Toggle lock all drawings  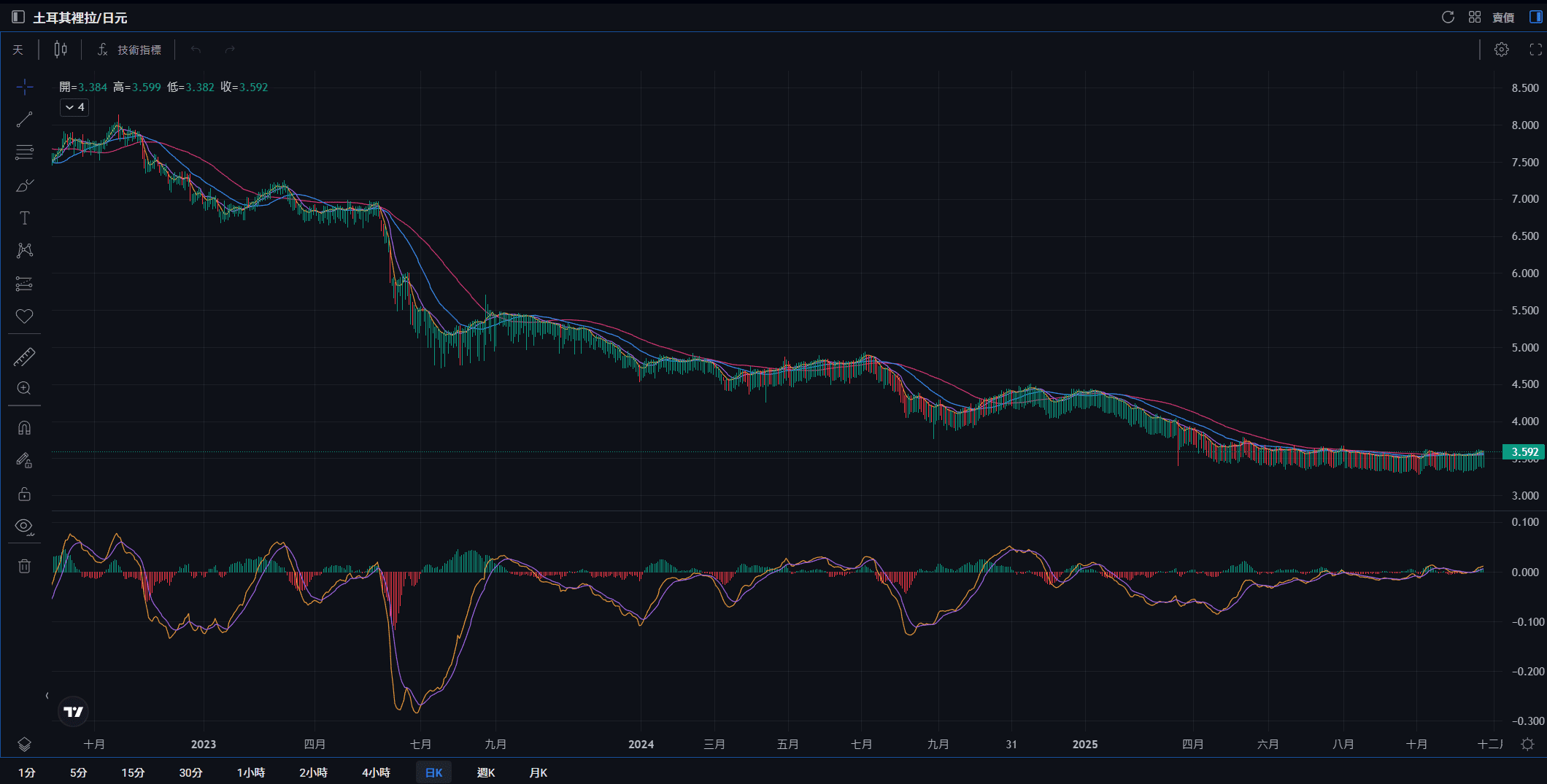[x=24, y=494]
